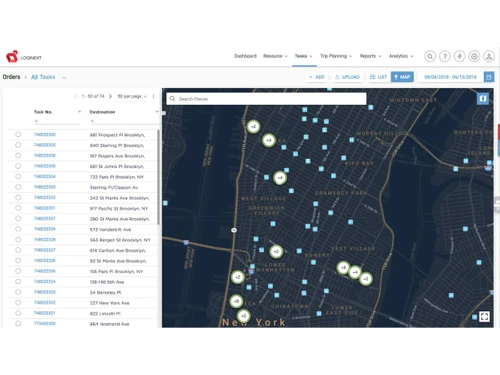The height and width of the screenshot is (375, 500).
Task: Click the '614 Carlton Ave Brooklyn' destination
Action: [x=117, y=250]
